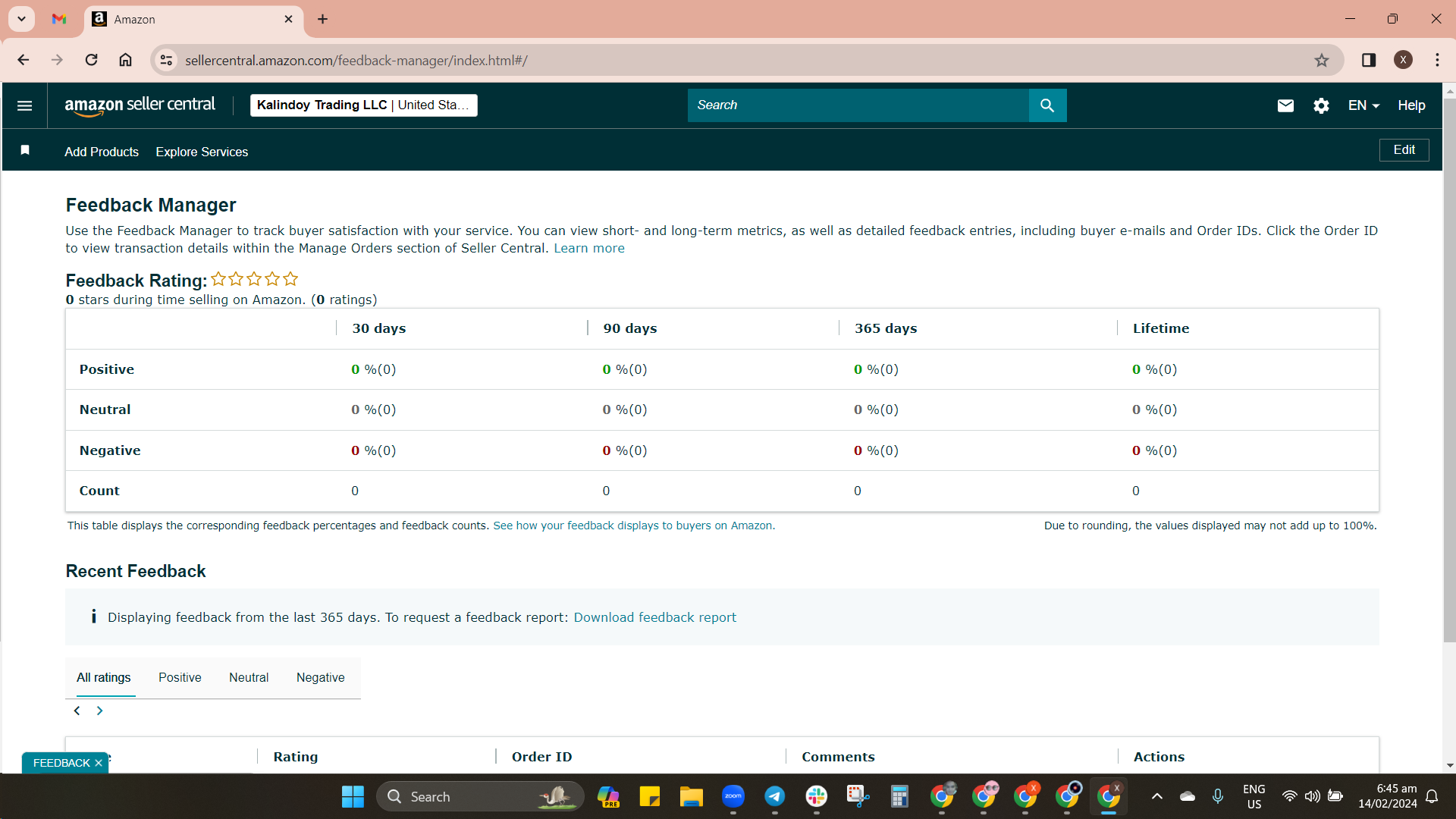Viewport: 1456px width, 819px height.
Task: Open the notifications bell in the taskbar
Action: (x=1432, y=796)
